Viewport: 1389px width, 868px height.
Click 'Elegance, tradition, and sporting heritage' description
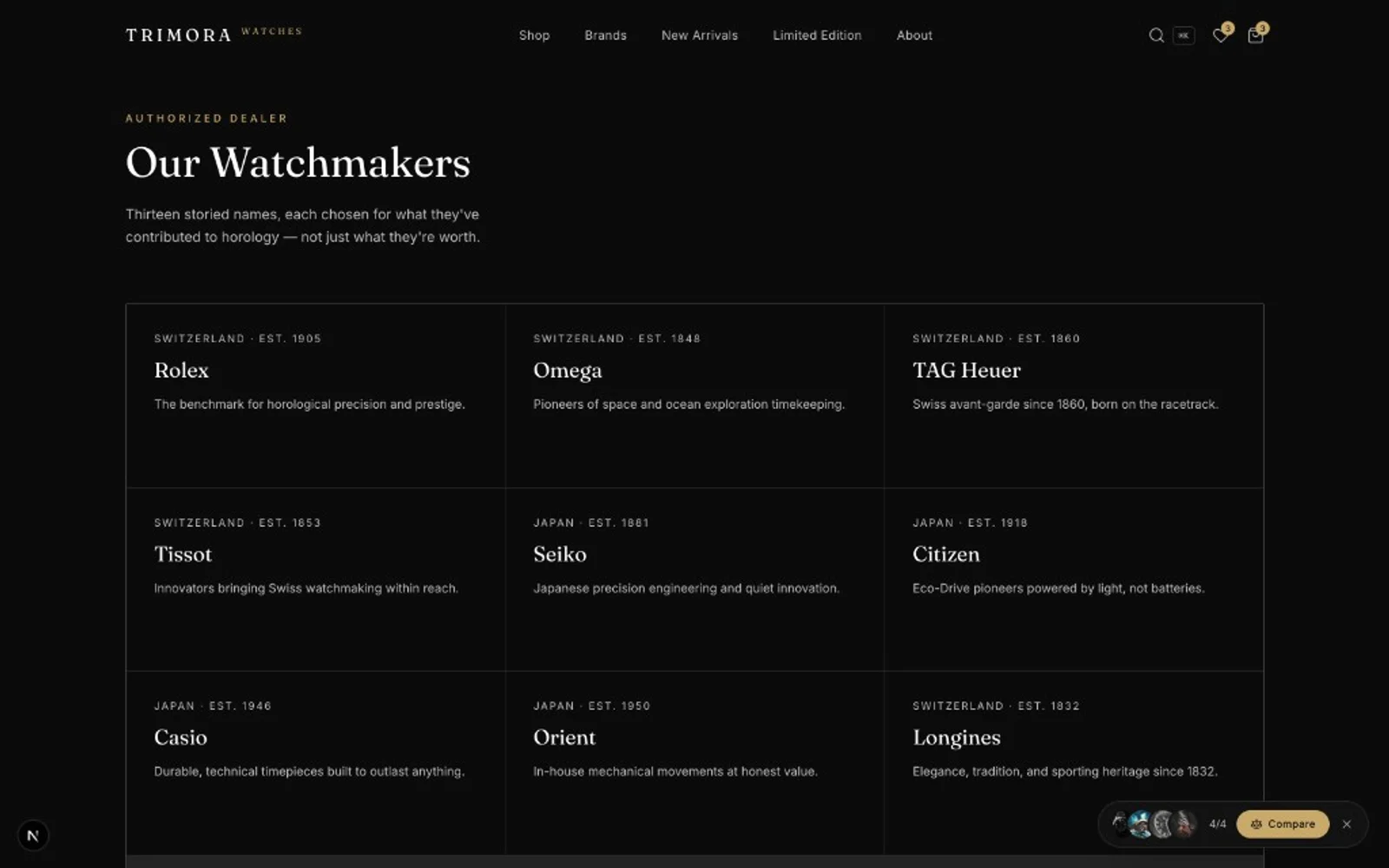1065,772
